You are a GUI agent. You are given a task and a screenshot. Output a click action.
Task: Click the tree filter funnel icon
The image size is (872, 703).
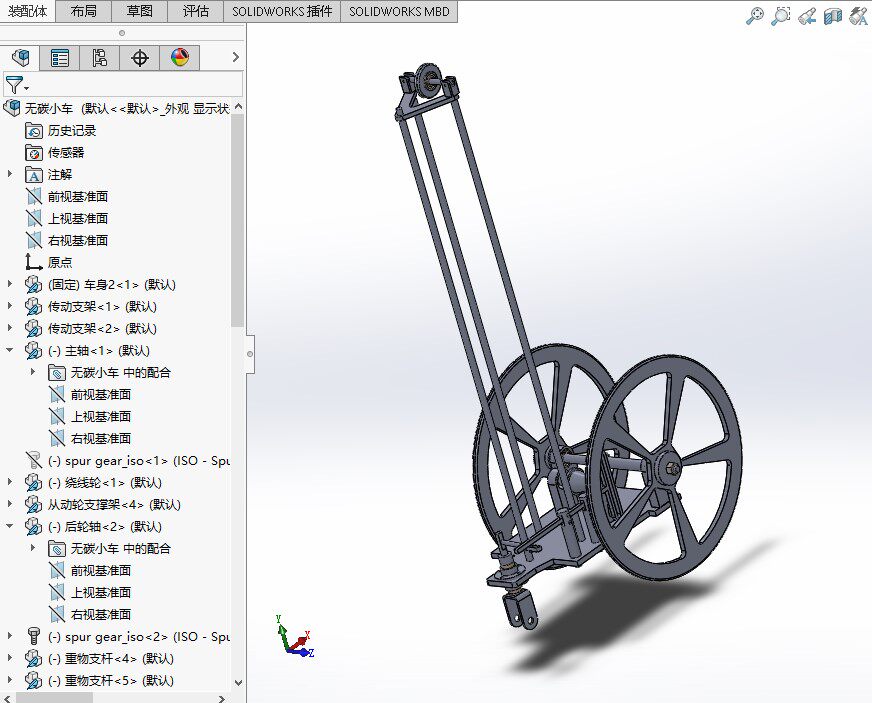pos(14,85)
